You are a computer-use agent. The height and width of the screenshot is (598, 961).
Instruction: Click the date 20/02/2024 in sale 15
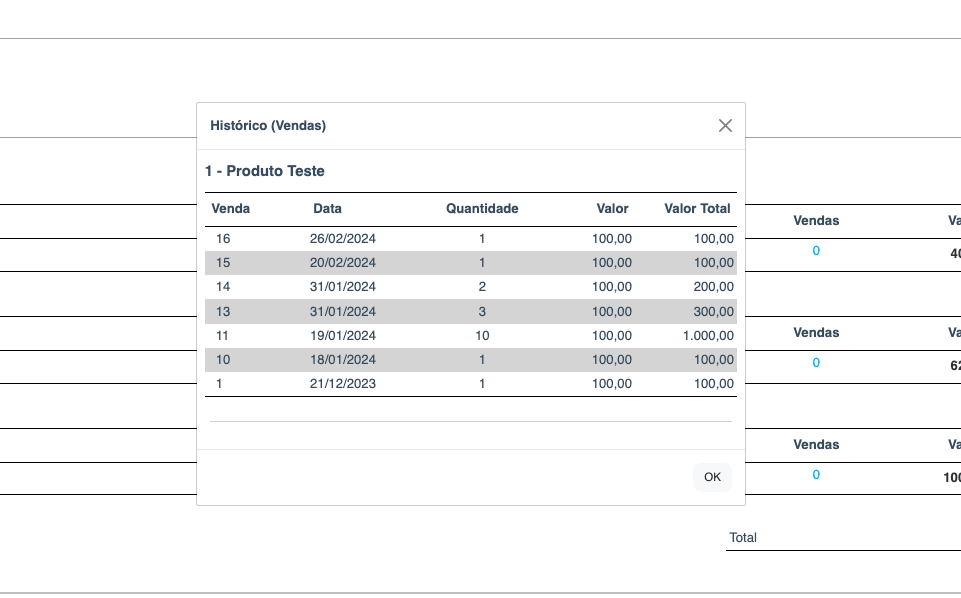point(342,263)
